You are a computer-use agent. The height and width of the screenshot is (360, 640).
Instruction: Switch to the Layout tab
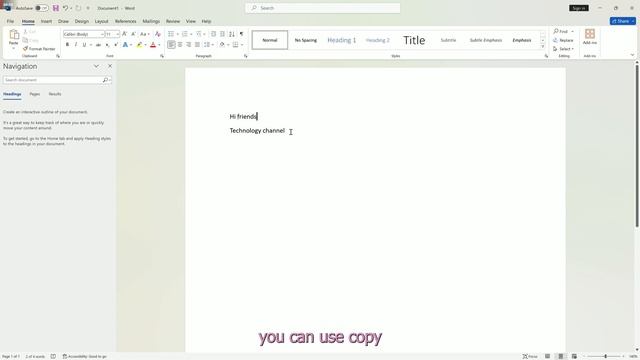pyautogui.click(x=102, y=21)
